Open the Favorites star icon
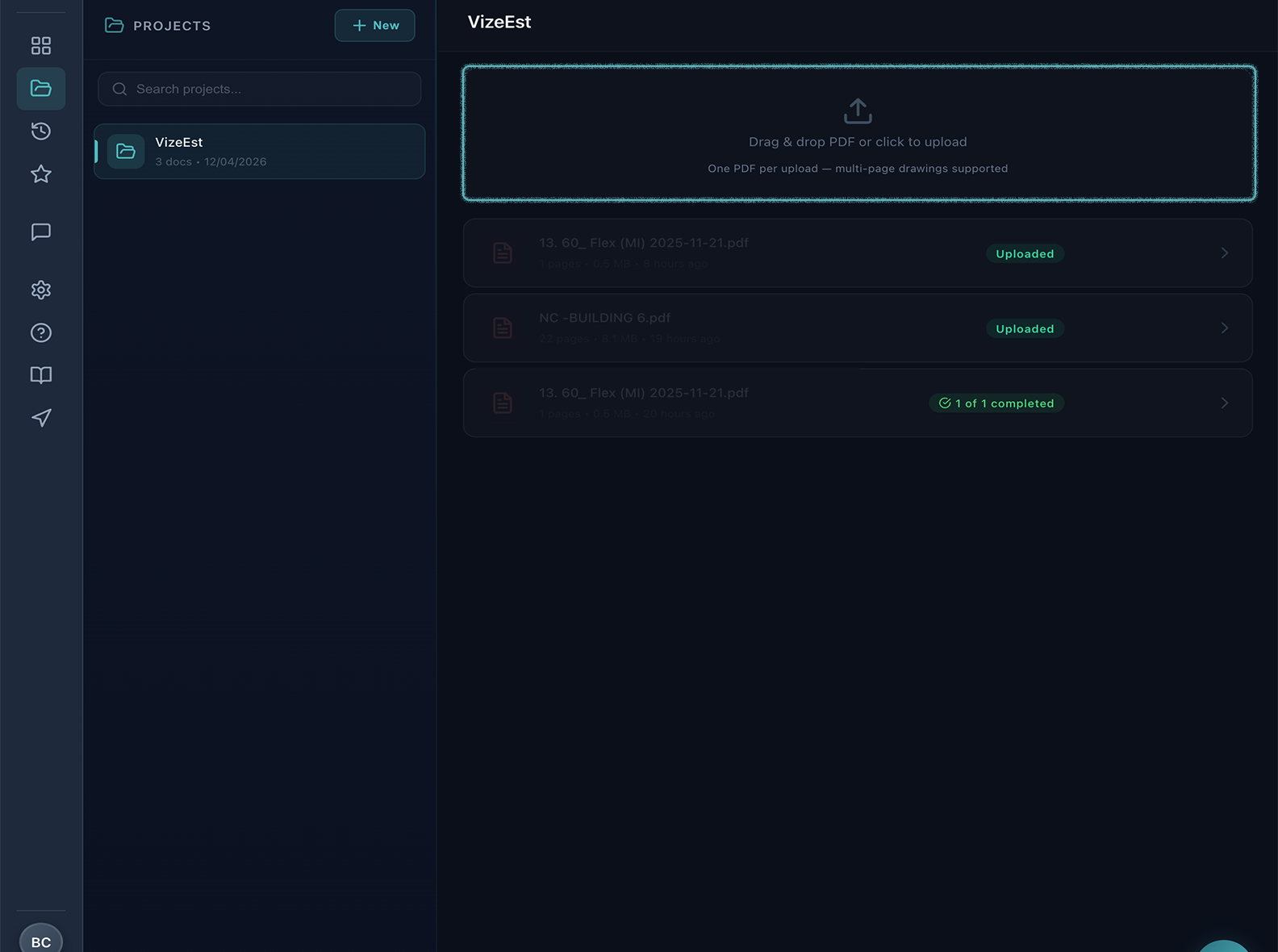 [40, 173]
